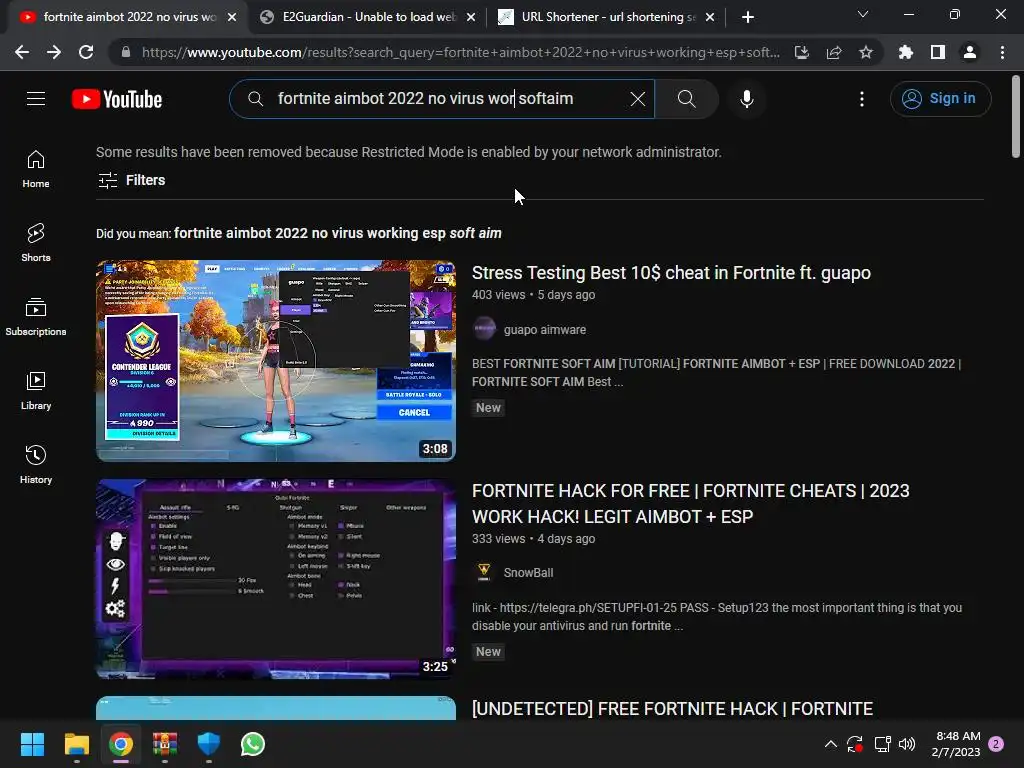
Task: Open Shorts in the sidebar
Action: pyautogui.click(x=36, y=242)
